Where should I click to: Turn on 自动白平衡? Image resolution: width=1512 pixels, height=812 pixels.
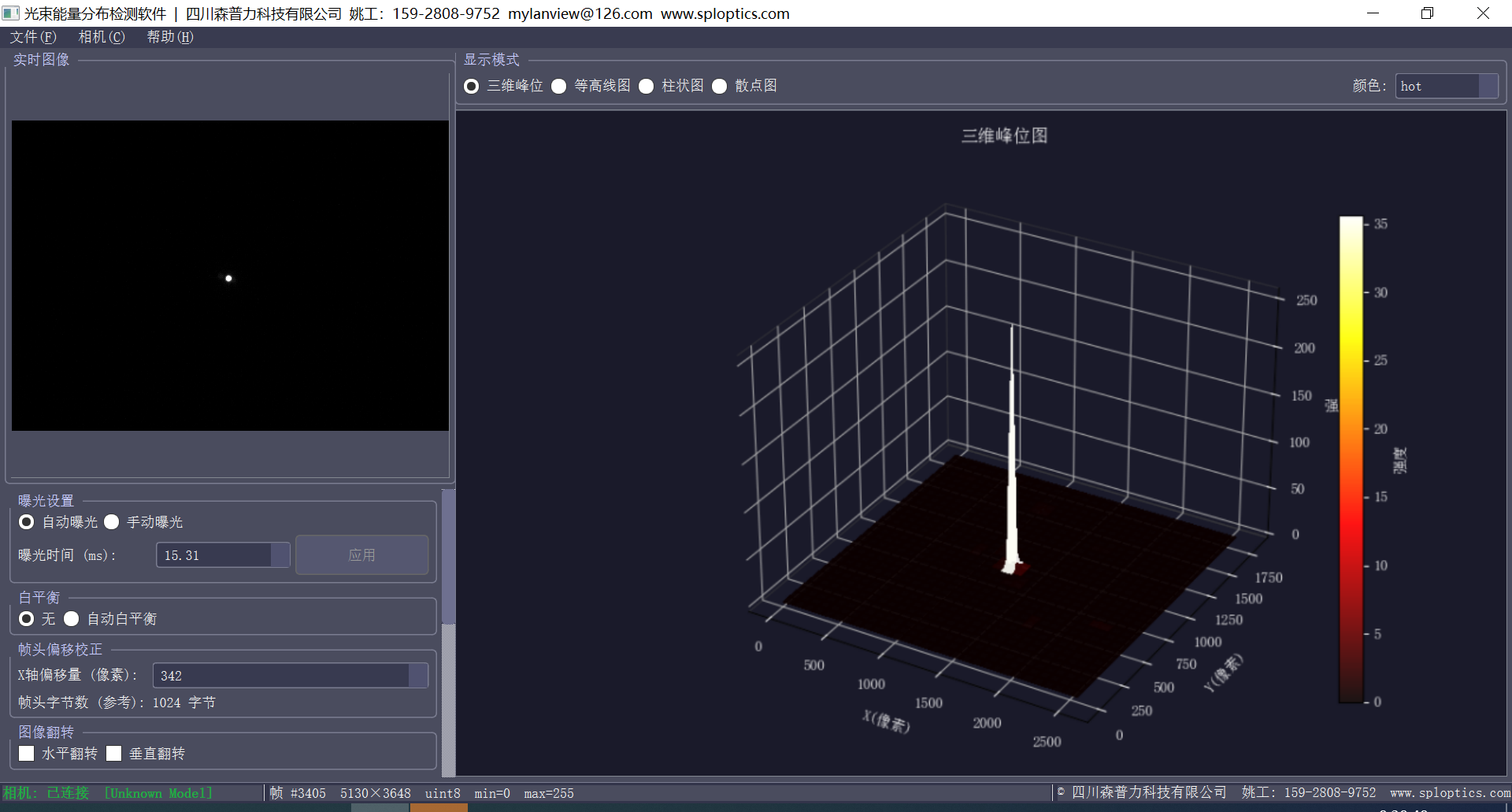pyautogui.click(x=72, y=619)
